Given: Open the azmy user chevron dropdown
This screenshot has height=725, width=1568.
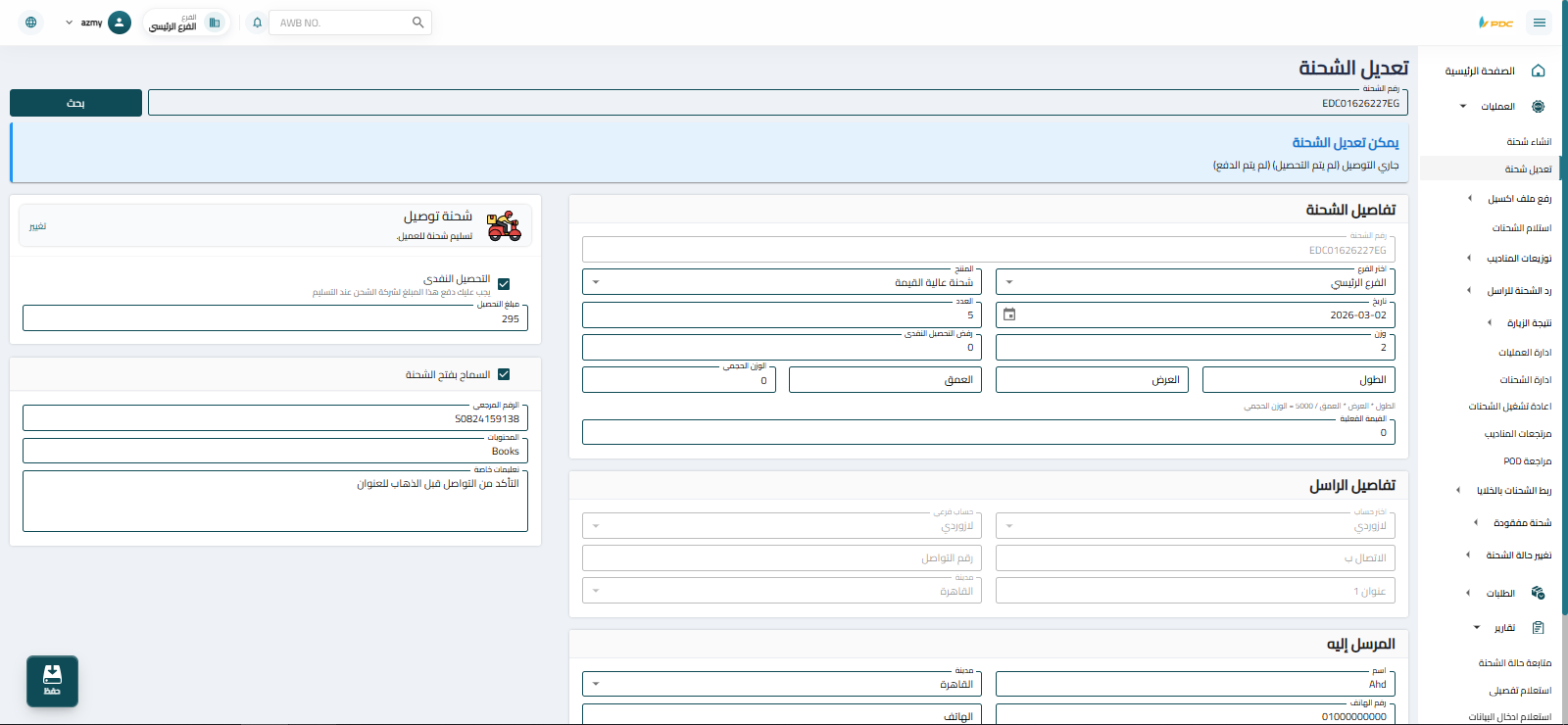Looking at the screenshot, I should click(x=69, y=23).
